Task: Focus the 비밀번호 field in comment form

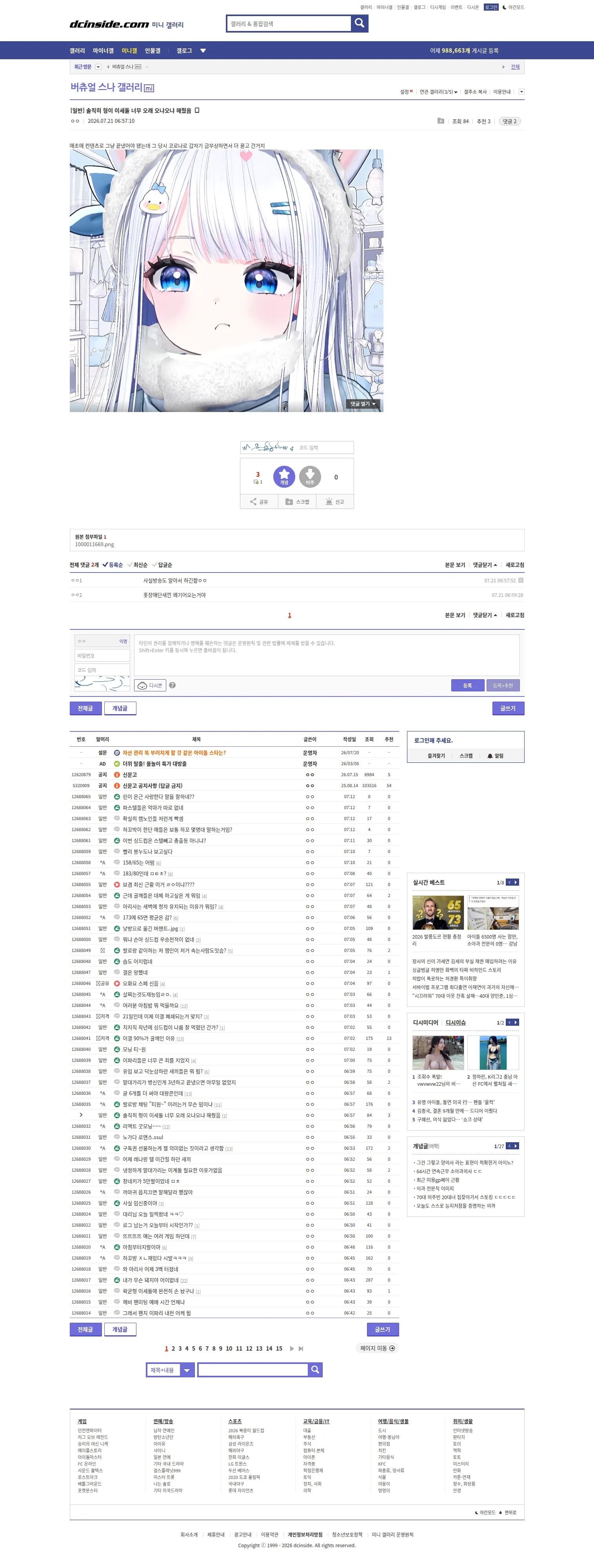Action: 102,656
